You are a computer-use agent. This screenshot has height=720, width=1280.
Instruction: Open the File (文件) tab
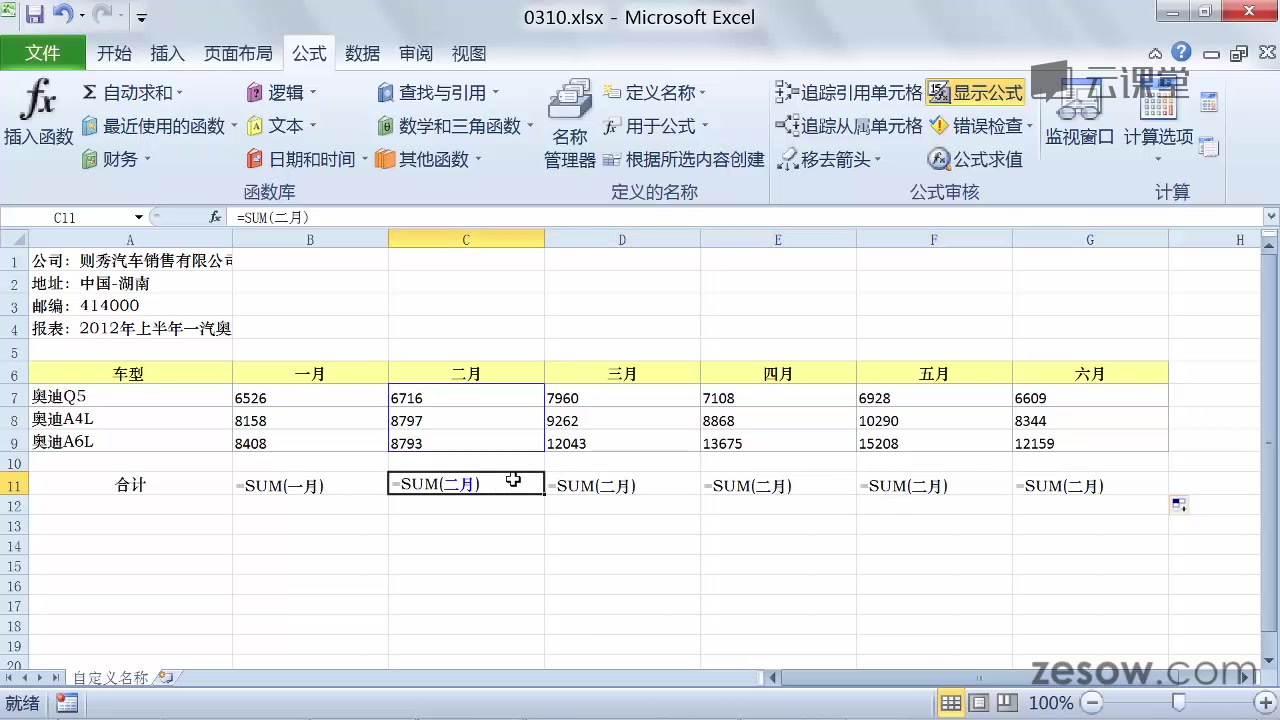43,53
